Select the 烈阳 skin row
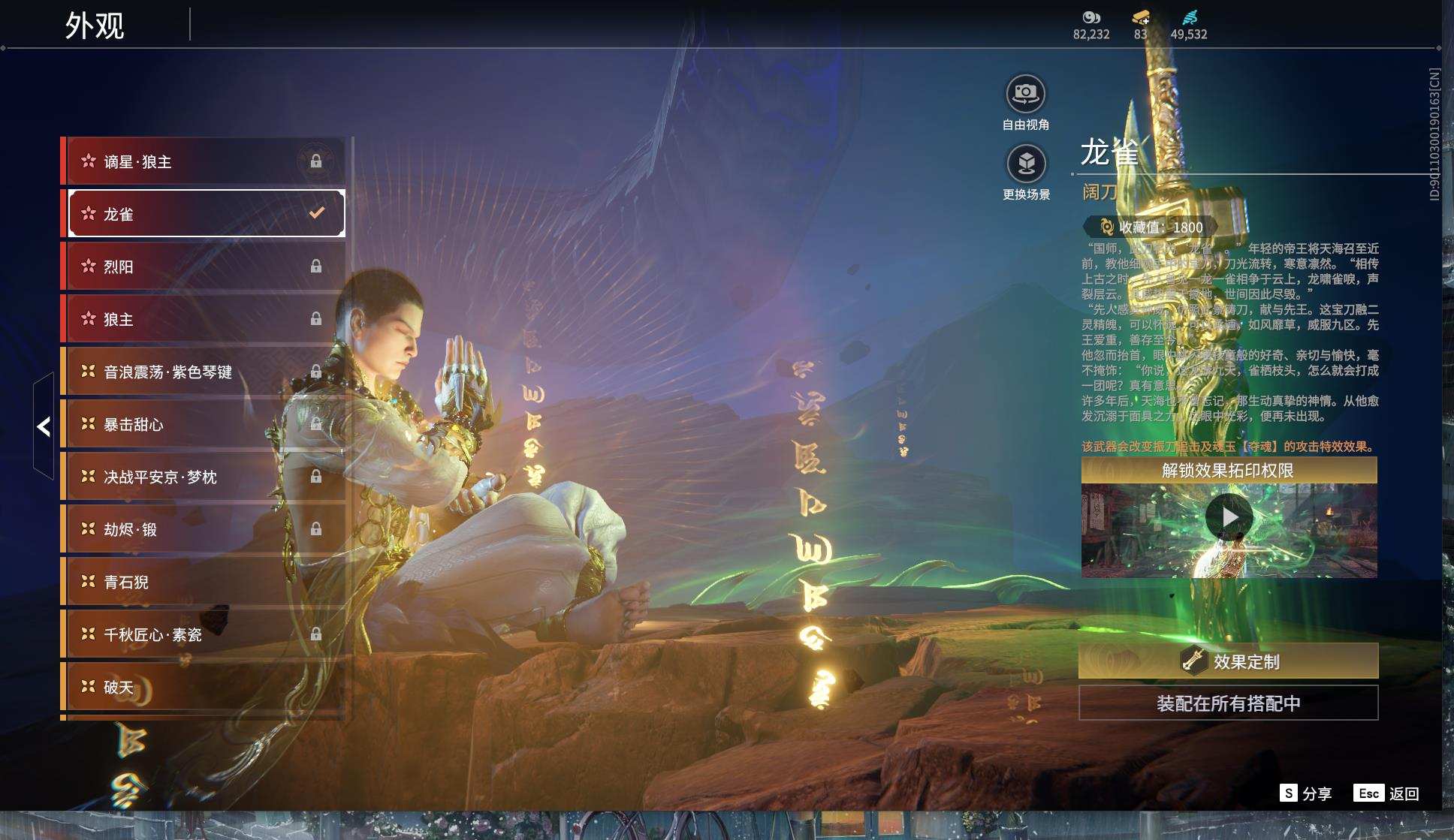The width and height of the screenshot is (1454, 840). (x=203, y=266)
